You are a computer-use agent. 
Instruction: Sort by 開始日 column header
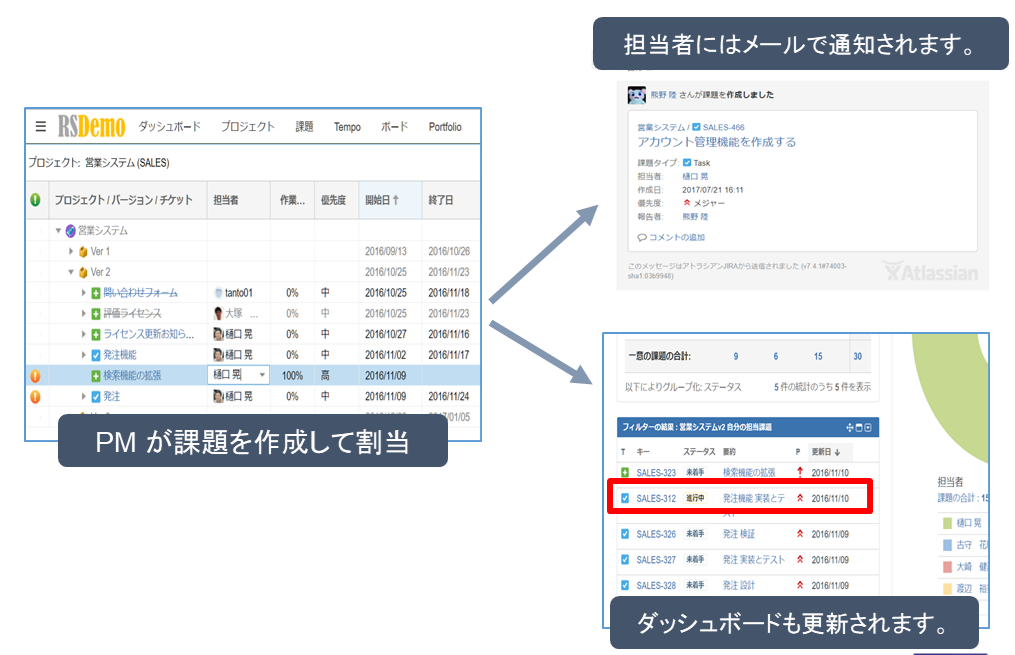tap(382, 200)
